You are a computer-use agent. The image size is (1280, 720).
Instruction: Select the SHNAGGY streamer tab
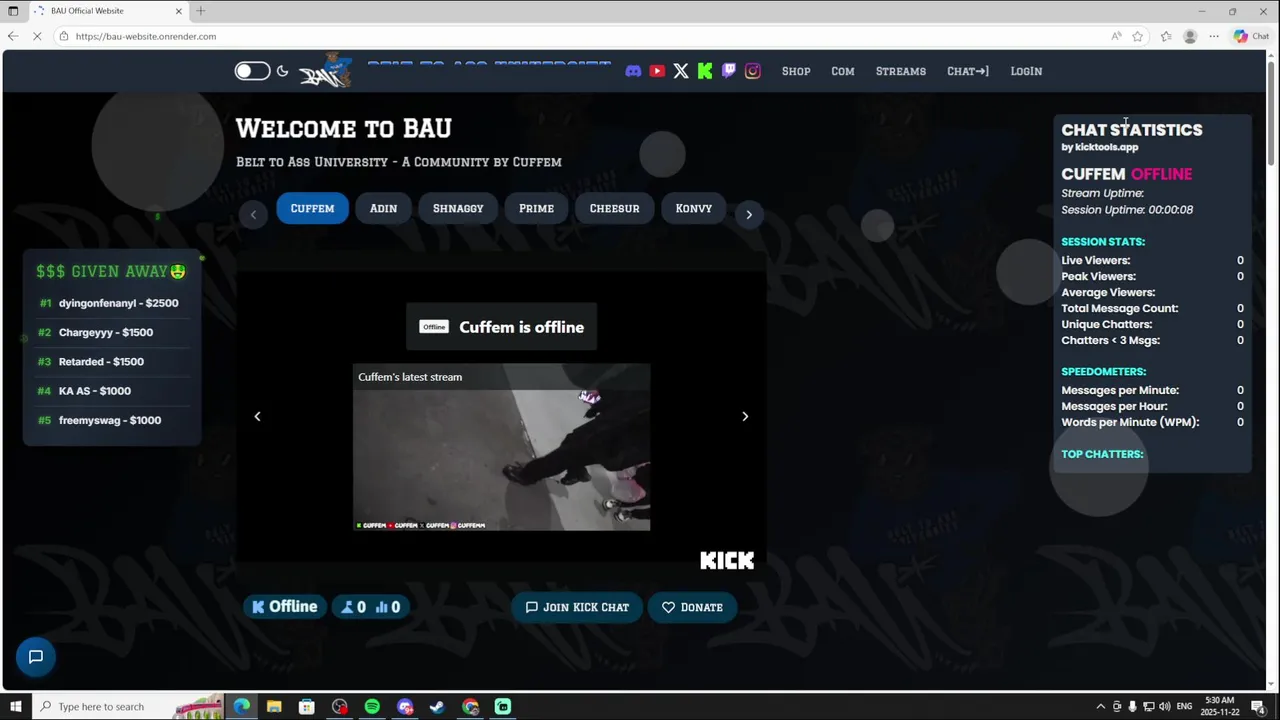[x=458, y=208]
